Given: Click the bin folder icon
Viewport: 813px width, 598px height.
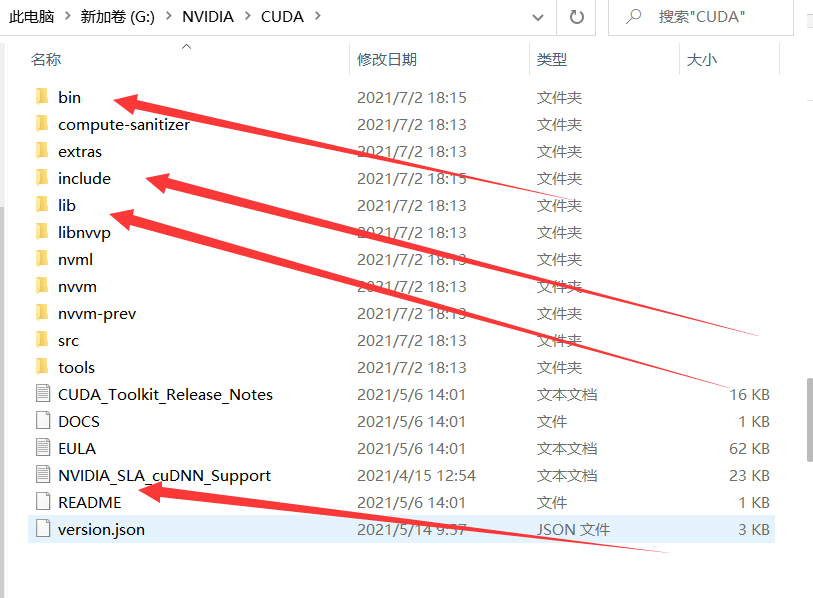Looking at the screenshot, I should click(x=43, y=96).
